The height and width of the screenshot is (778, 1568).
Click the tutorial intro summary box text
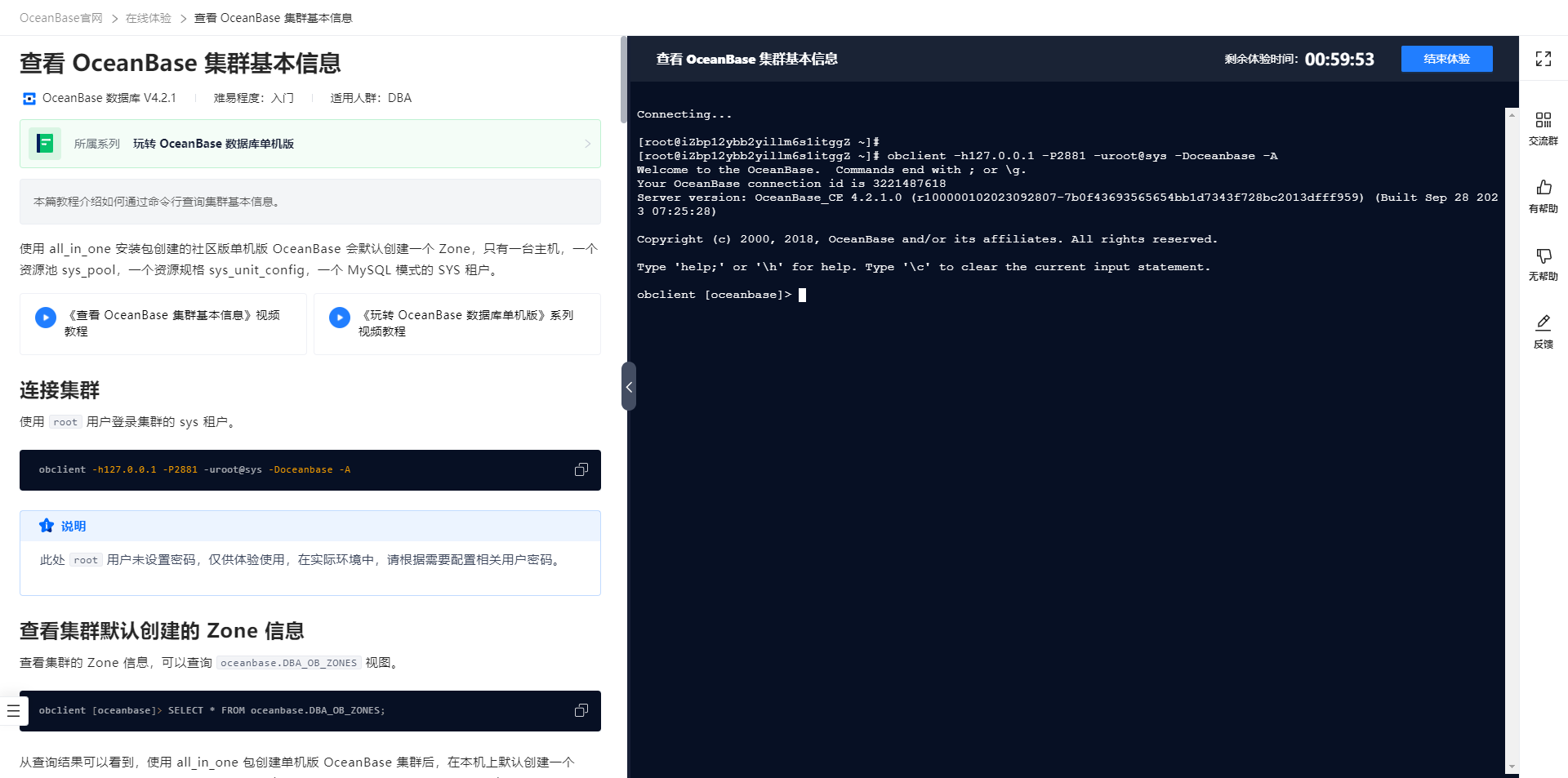(158, 202)
